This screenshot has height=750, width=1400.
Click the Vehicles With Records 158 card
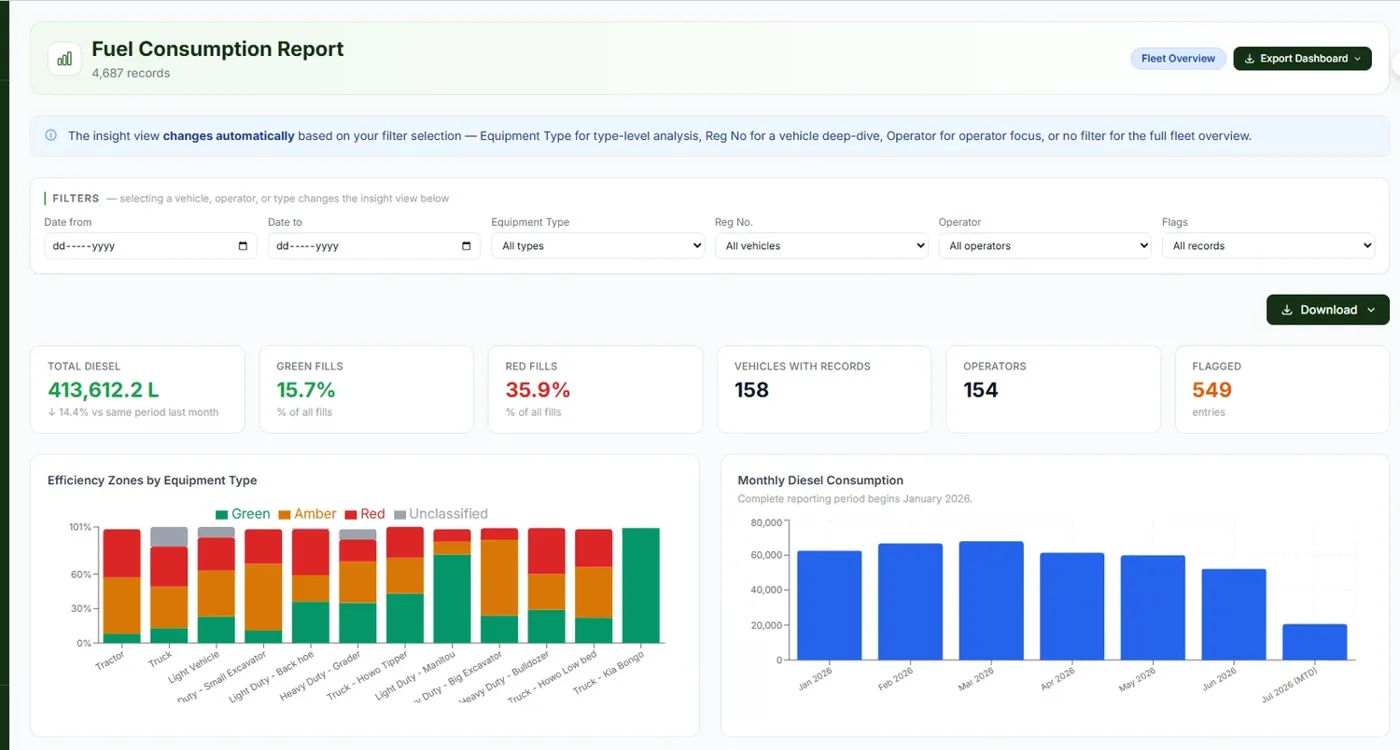824,390
